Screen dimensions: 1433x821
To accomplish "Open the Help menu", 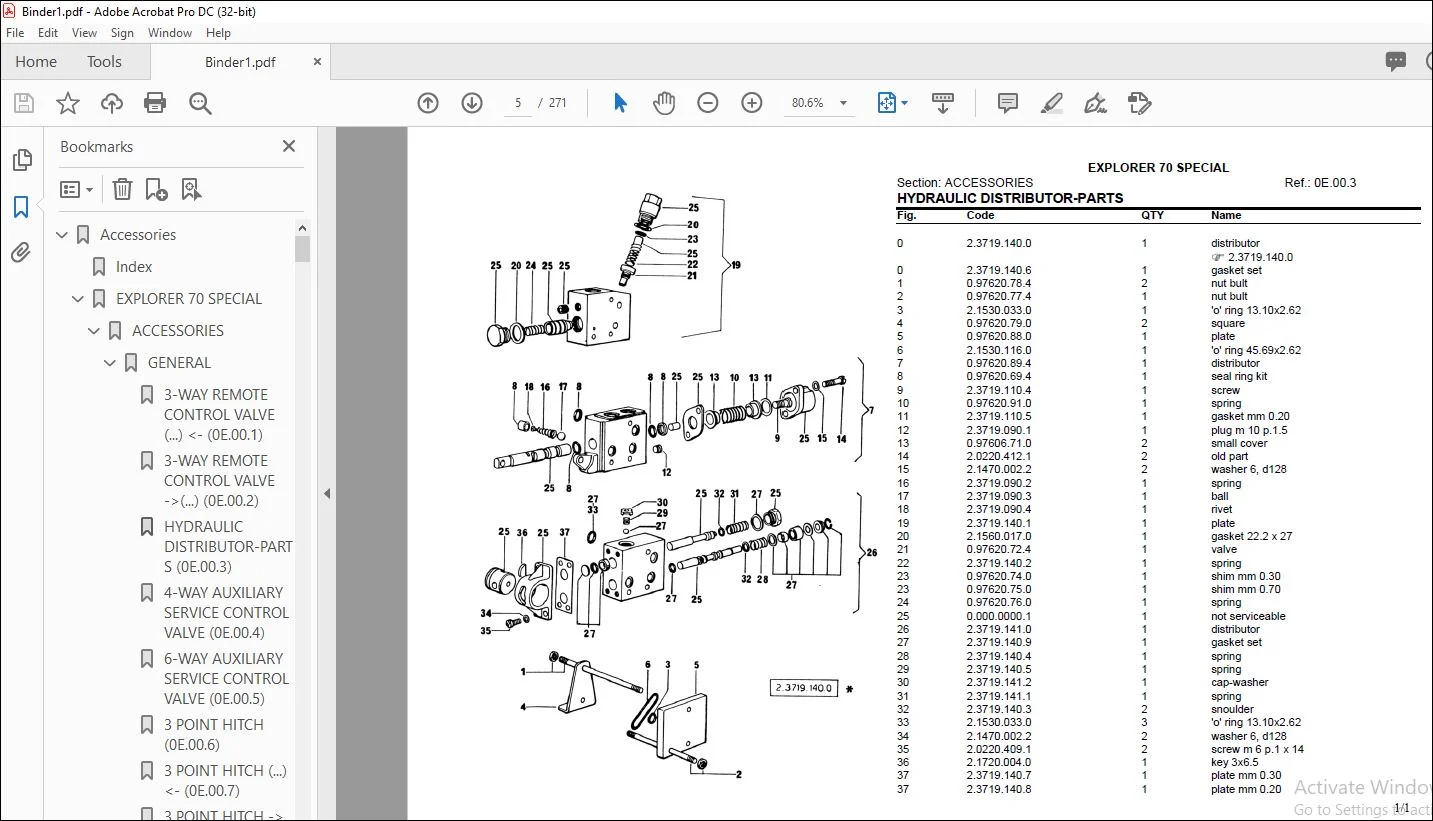I will [x=218, y=32].
